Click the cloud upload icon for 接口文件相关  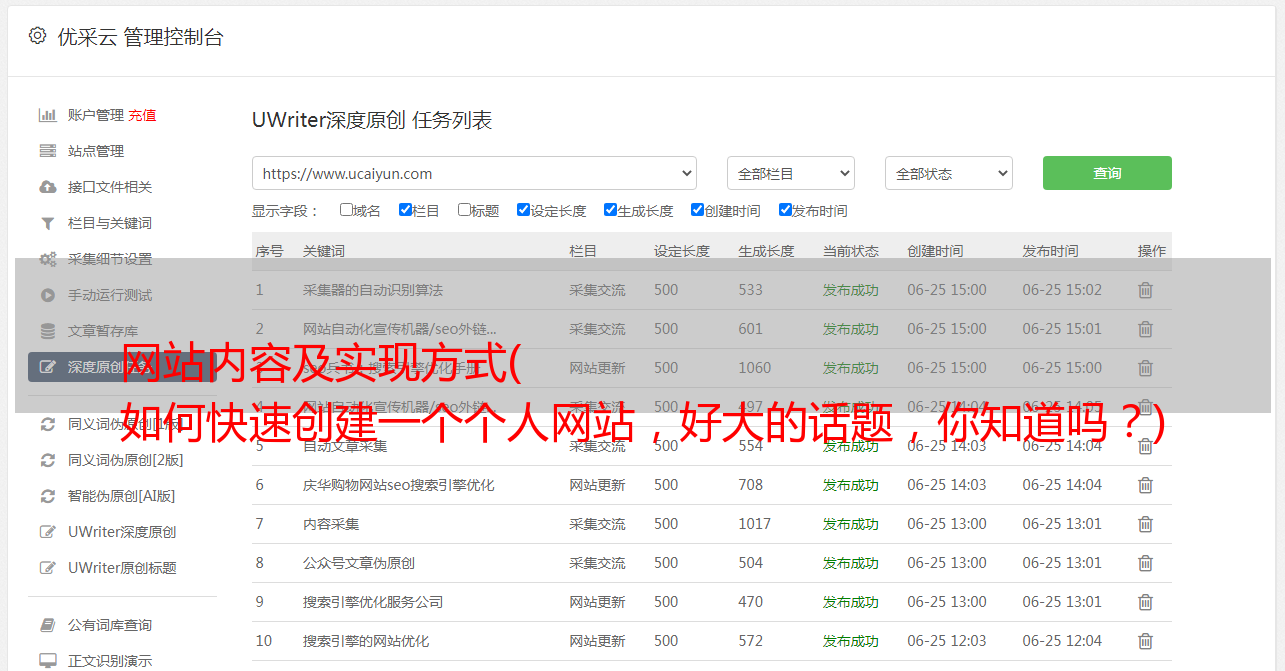tap(47, 187)
